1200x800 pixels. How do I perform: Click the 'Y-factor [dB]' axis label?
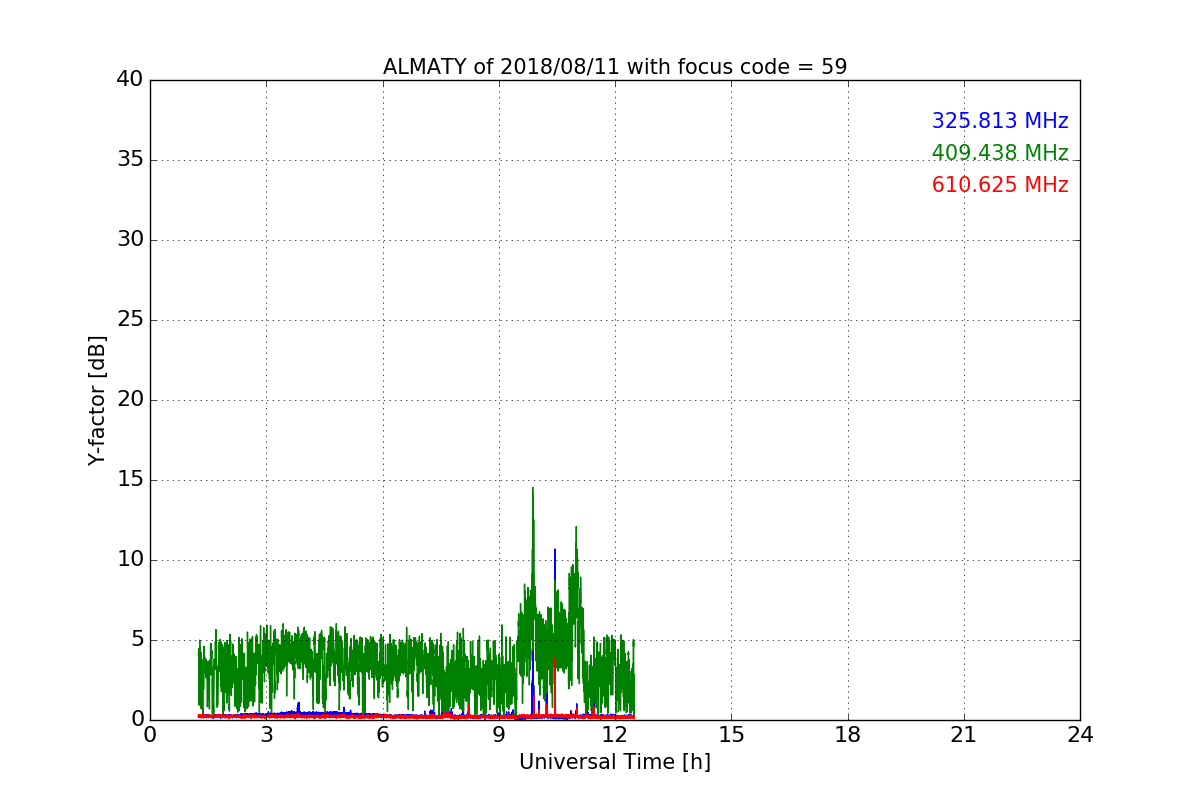tap(97, 400)
